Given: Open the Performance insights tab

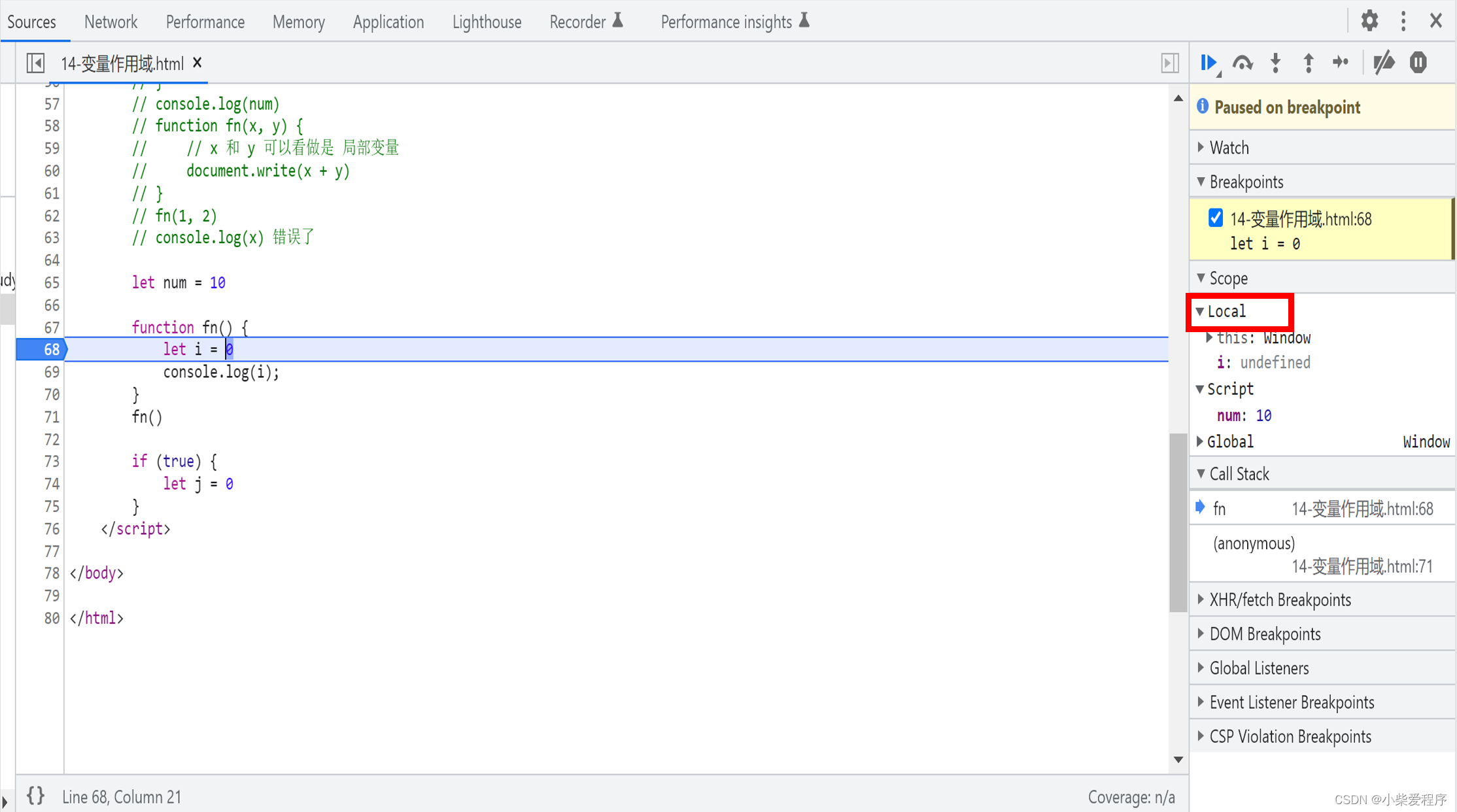Looking at the screenshot, I should click(735, 22).
